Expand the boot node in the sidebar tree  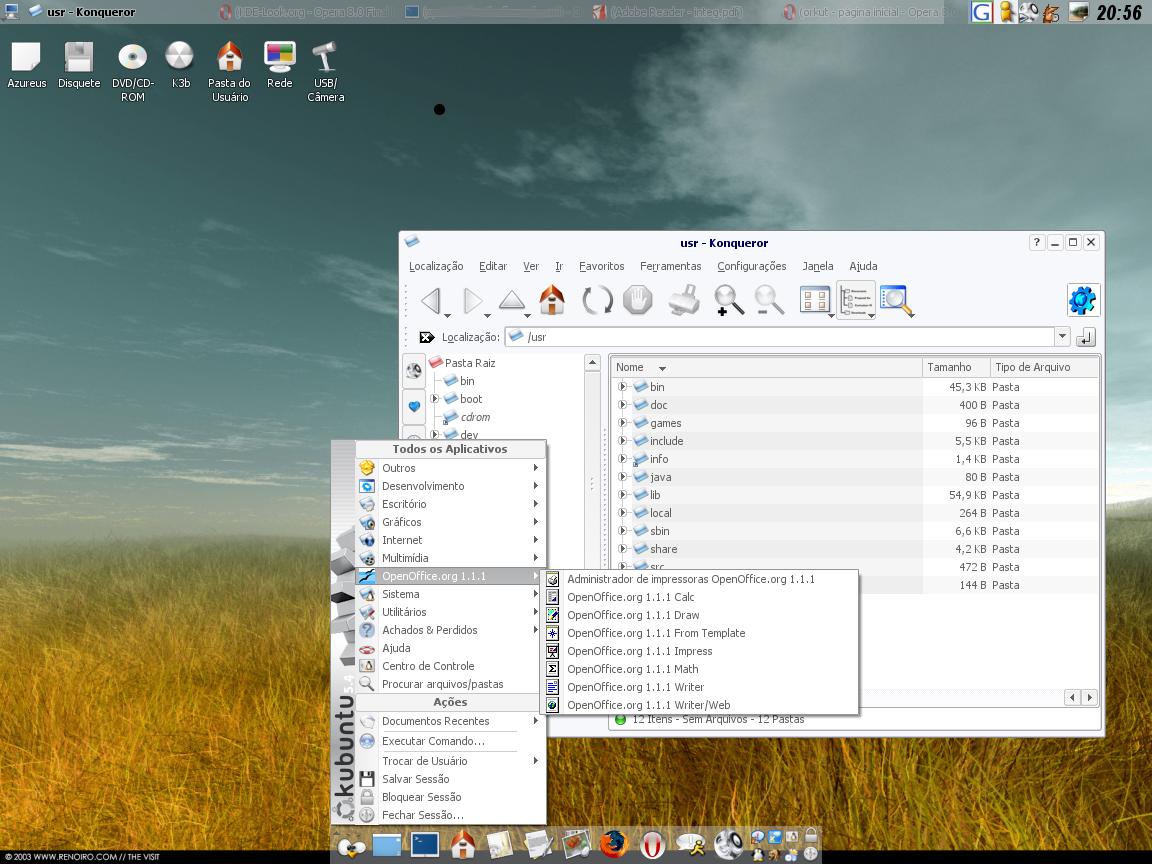pyautogui.click(x=434, y=399)
